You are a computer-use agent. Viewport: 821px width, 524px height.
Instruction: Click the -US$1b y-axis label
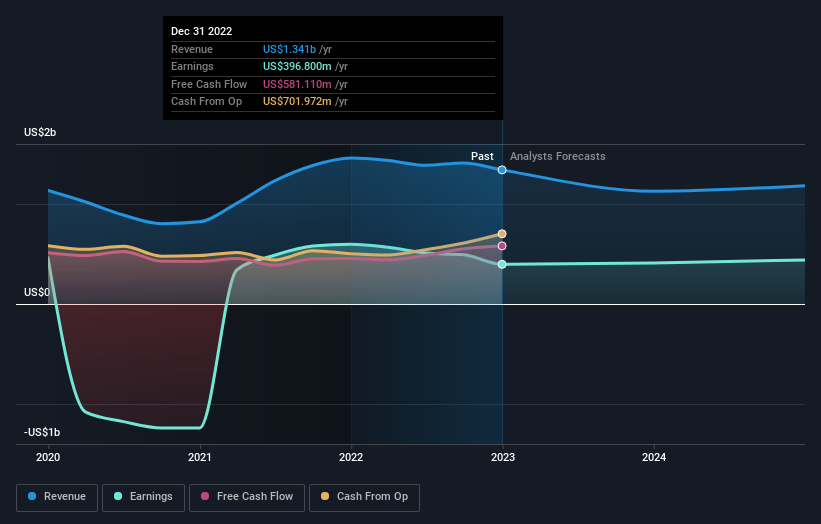pyautogui.click(x=42, y=432)
